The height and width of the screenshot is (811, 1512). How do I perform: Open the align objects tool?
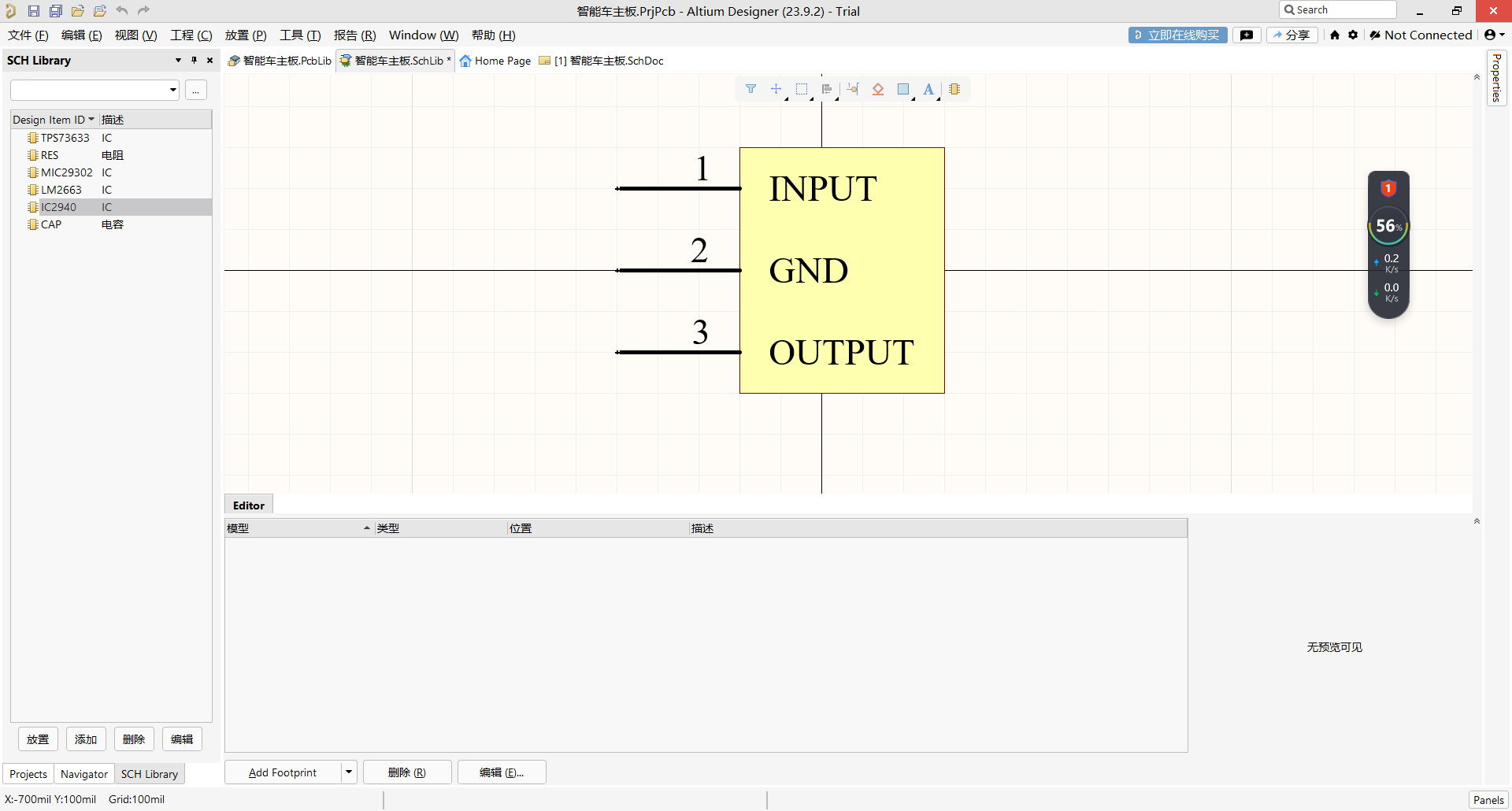point(827,89)
